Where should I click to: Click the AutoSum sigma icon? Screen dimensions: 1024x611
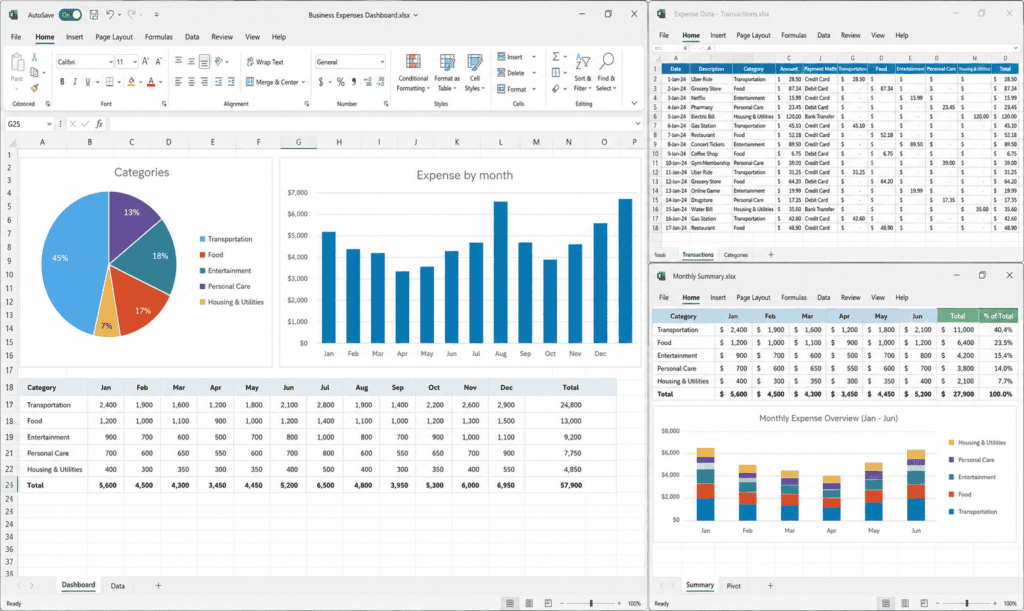point(556,57)
